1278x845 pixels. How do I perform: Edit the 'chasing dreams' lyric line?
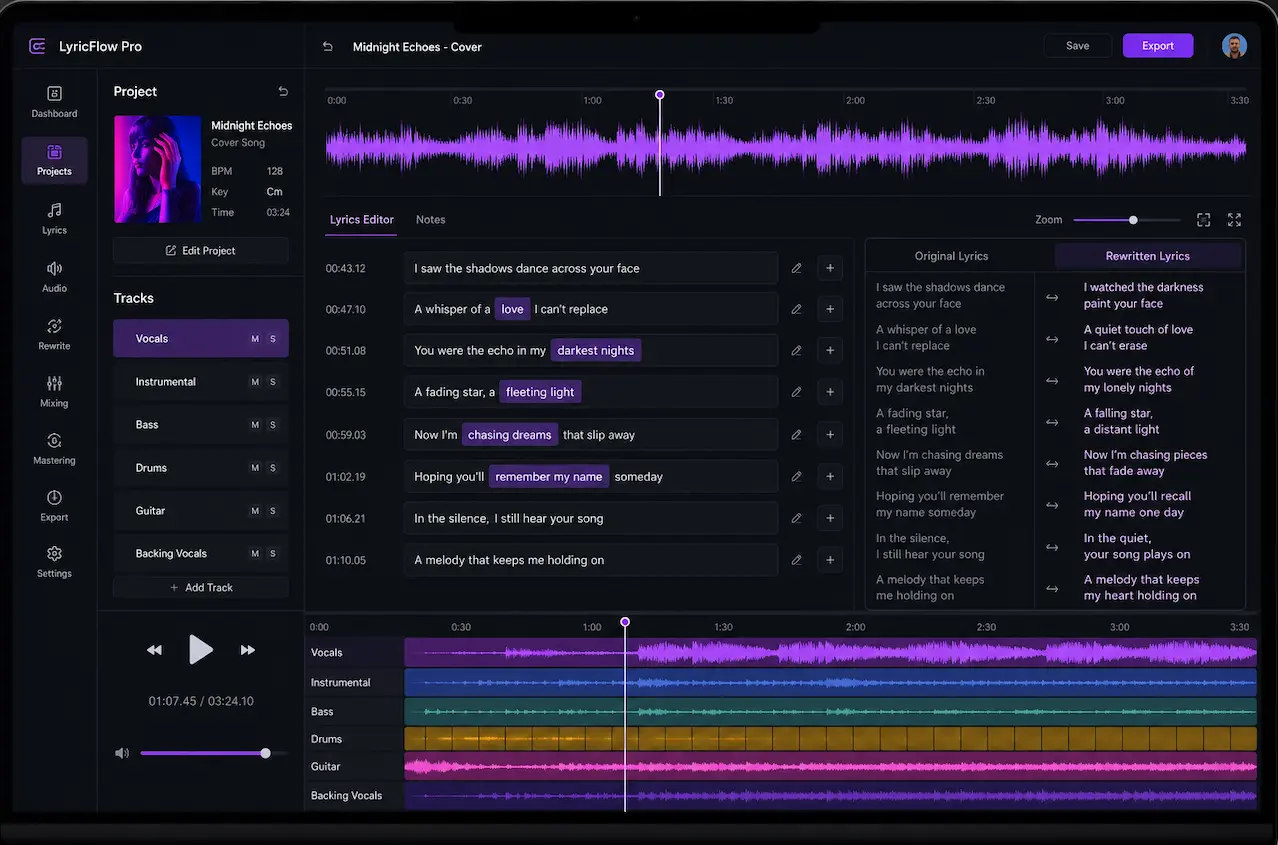coord(796,435)
